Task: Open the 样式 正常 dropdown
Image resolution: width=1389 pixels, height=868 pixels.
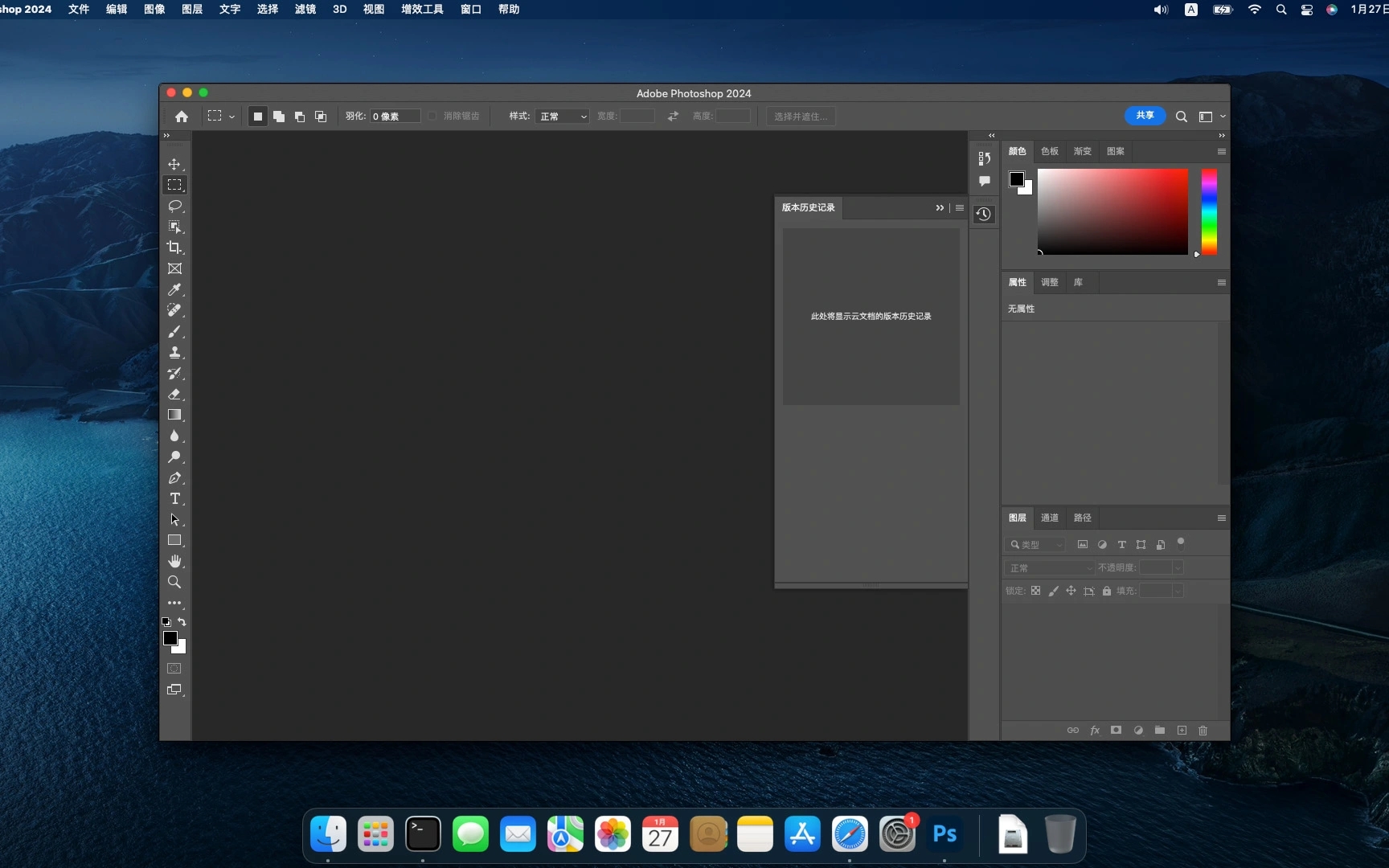Action: (x=562, y=117)
